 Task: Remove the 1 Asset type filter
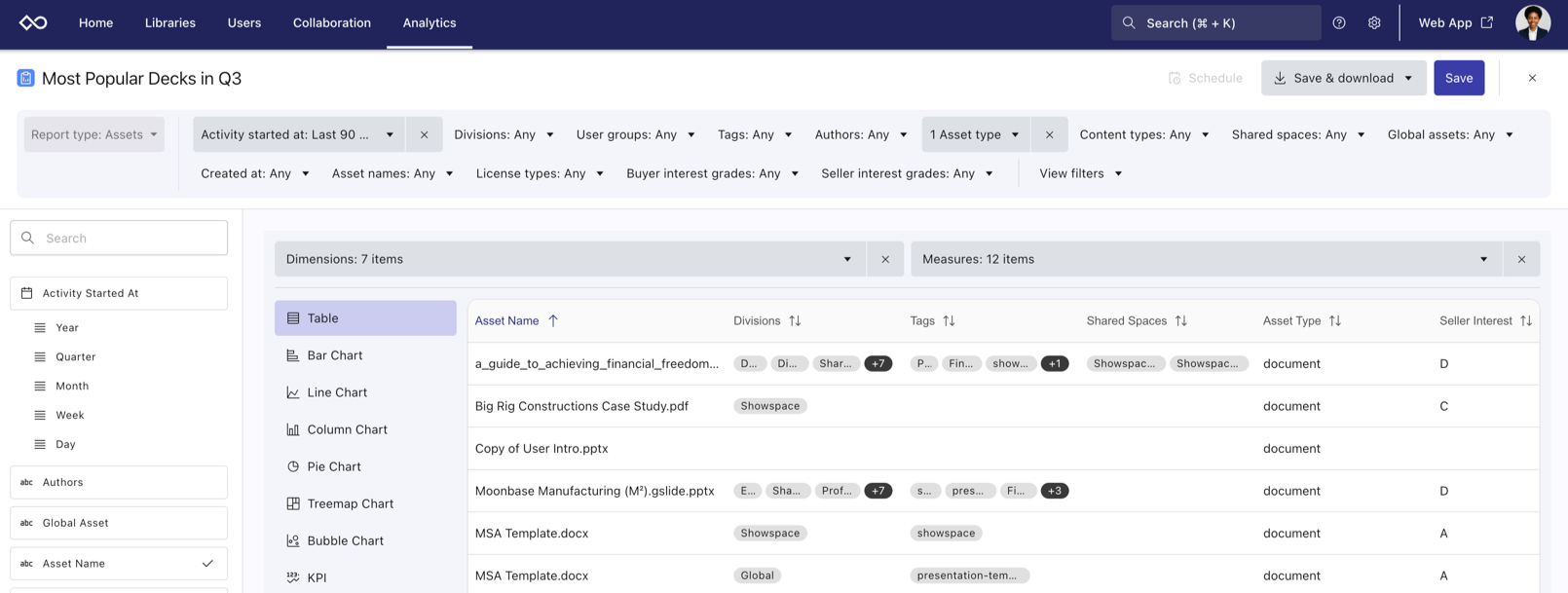click(1049, 134)
